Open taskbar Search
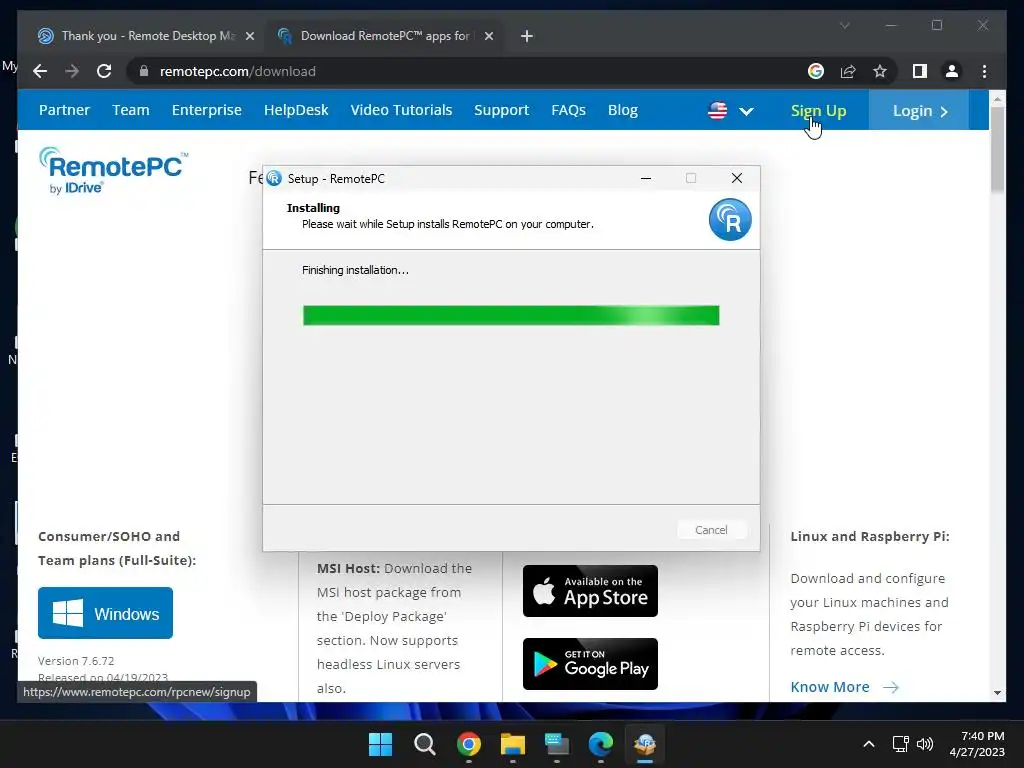The height and width of the screenshot is (768, 1024). [x=424, y=744]
